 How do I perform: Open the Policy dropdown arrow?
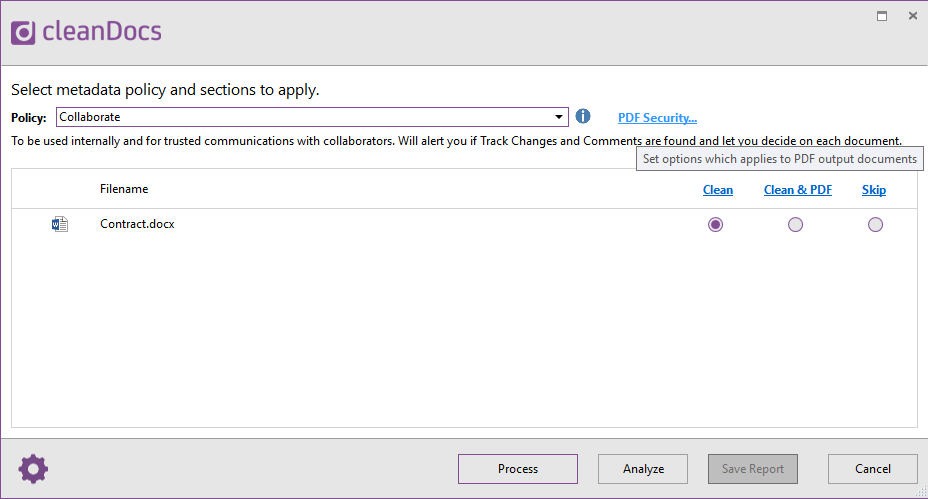coord(559,117)
